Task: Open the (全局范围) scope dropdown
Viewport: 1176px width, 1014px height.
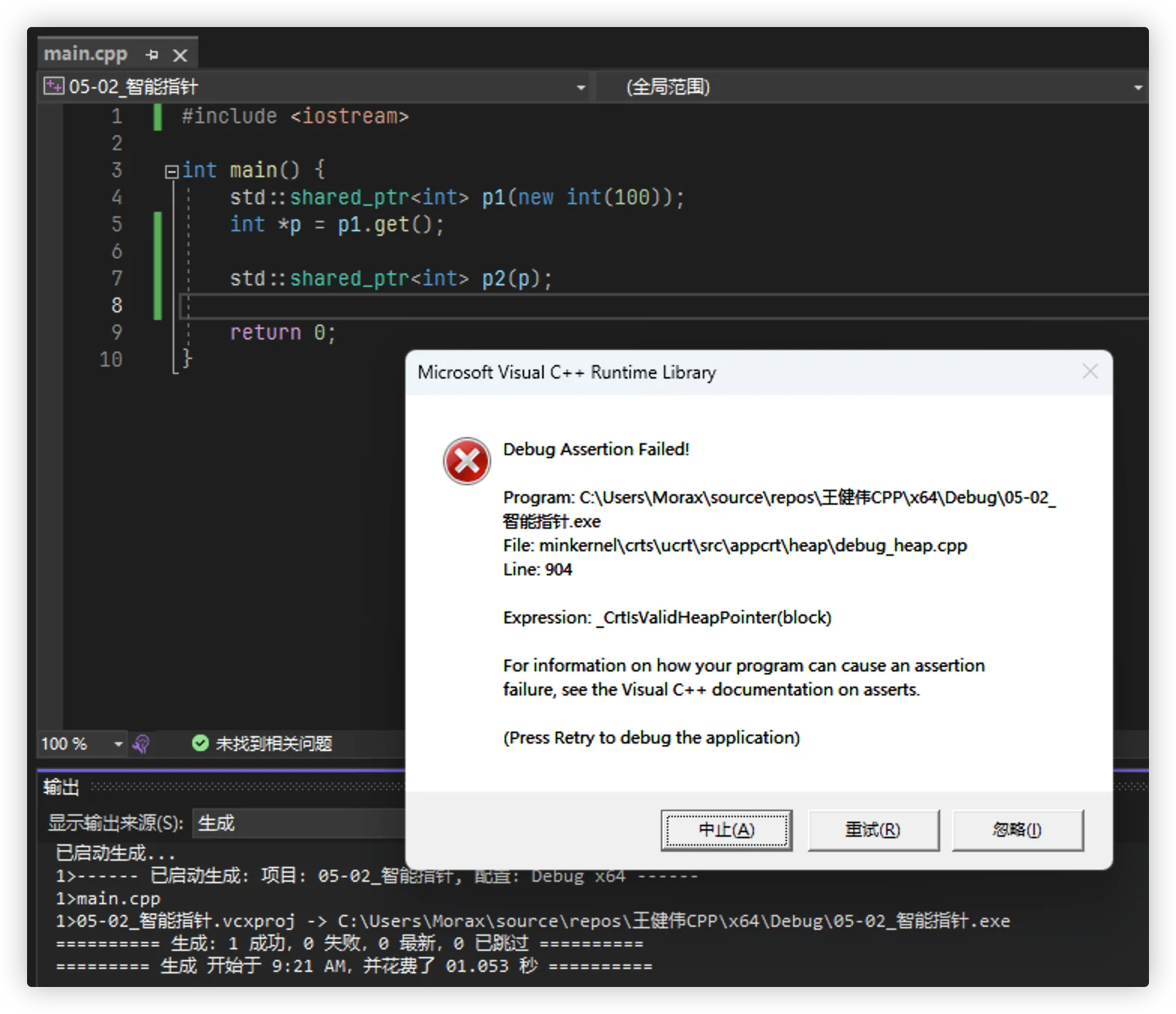Action: [x=1138, y=87]
